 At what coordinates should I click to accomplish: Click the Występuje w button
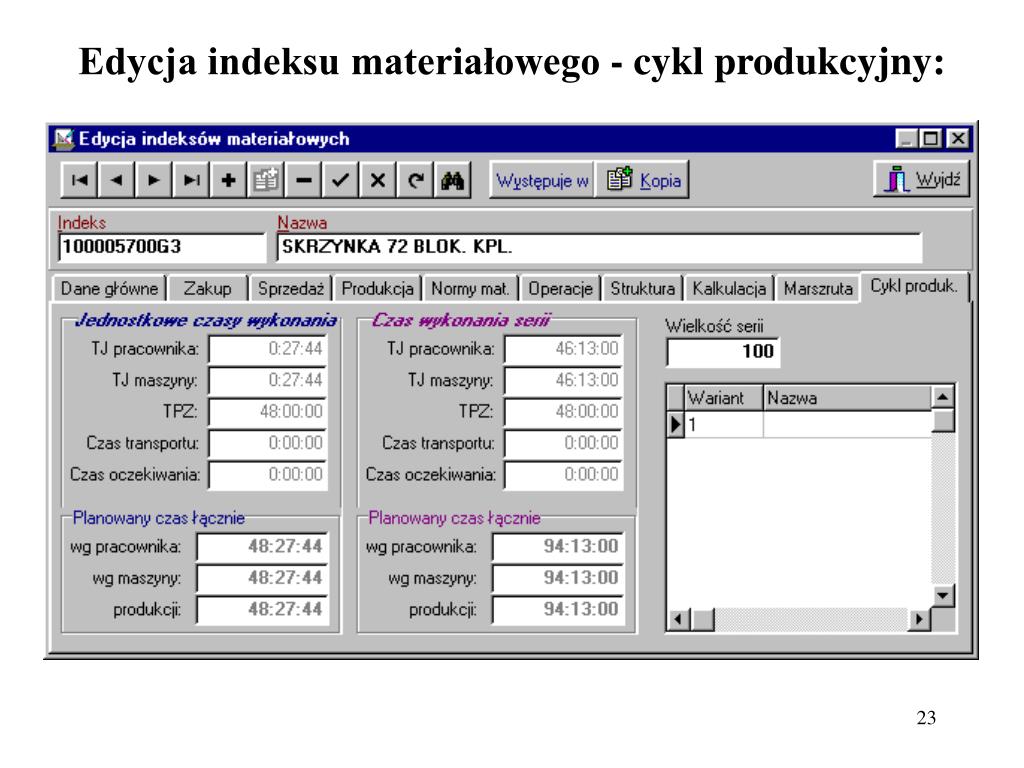542,180
